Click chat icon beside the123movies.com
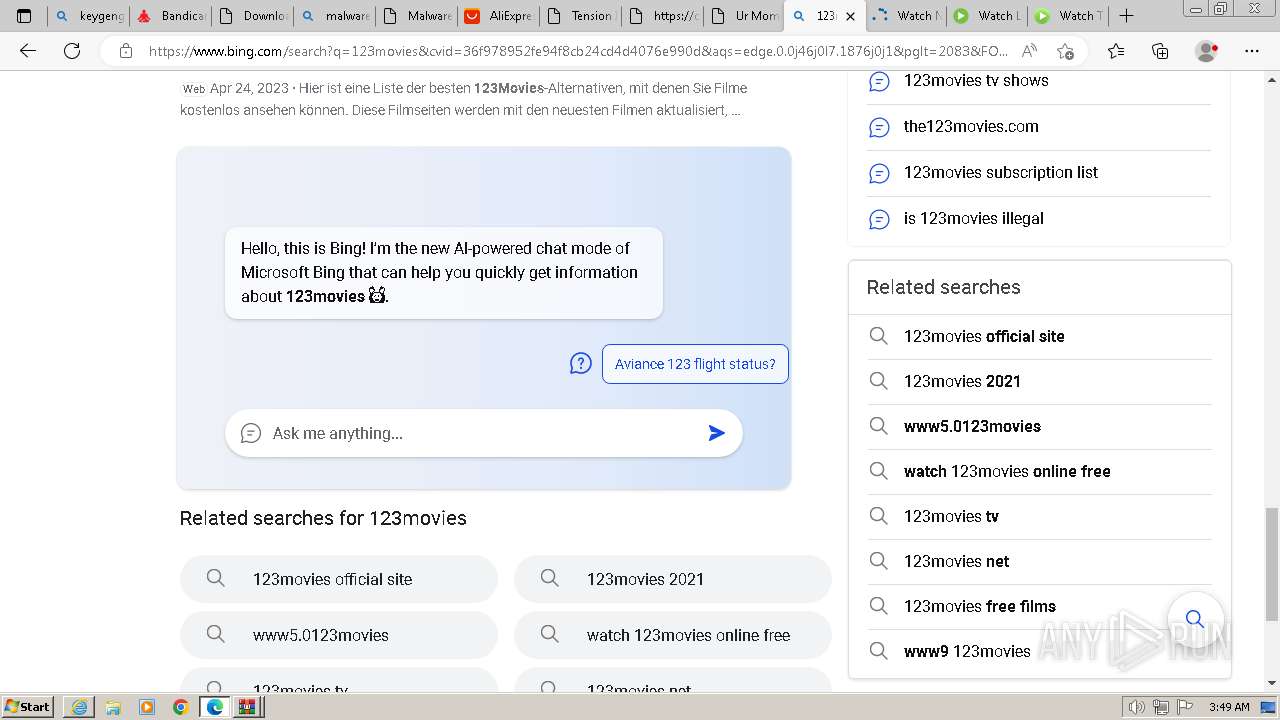The width and height of the screenshot is (1280, 720). (x=879, y=127)
